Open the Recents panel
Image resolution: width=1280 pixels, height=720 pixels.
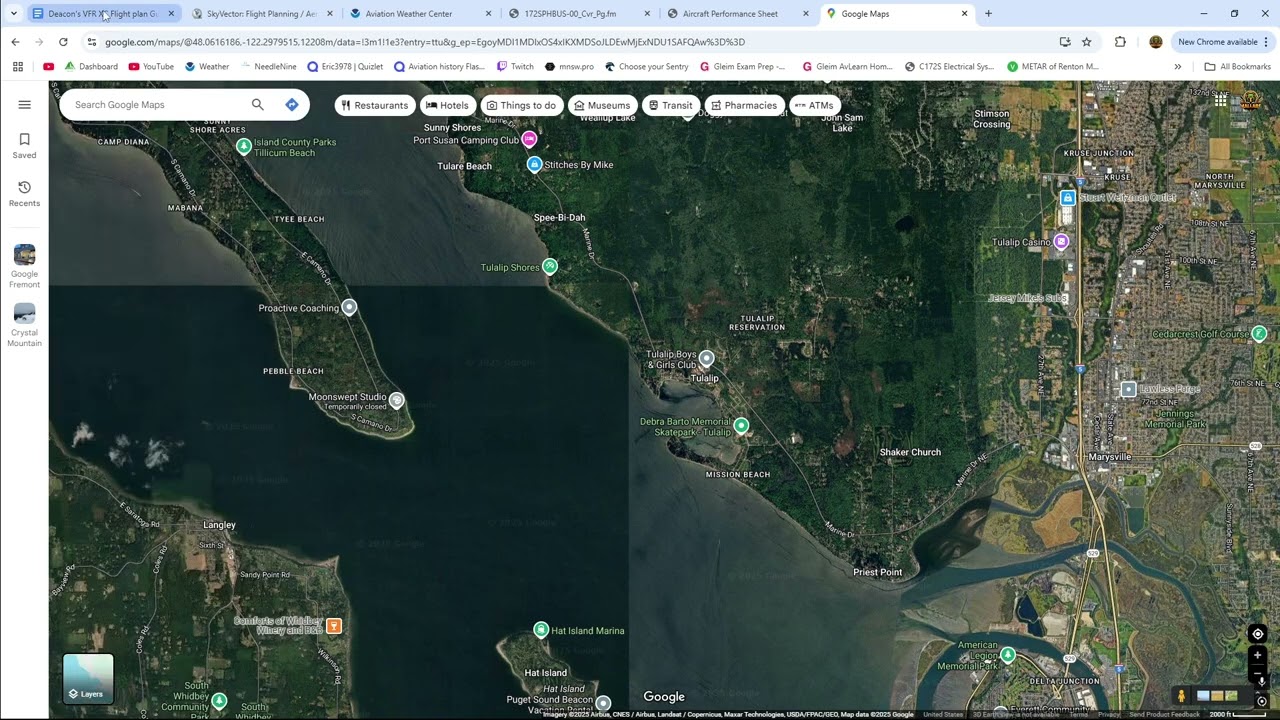(x=24, y=193)
